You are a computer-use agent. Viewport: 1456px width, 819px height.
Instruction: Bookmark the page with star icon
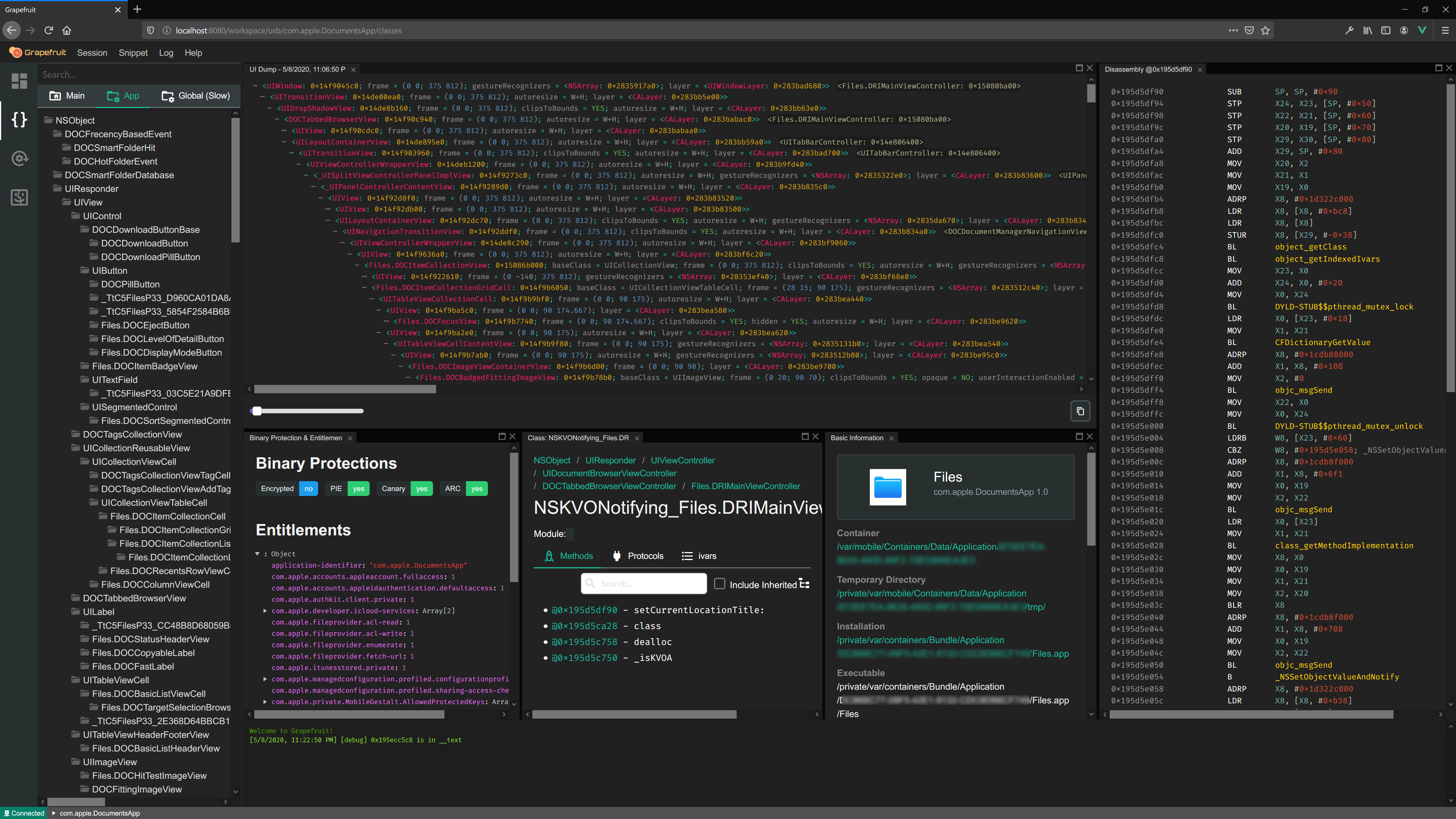click(x=1266, y=30)
